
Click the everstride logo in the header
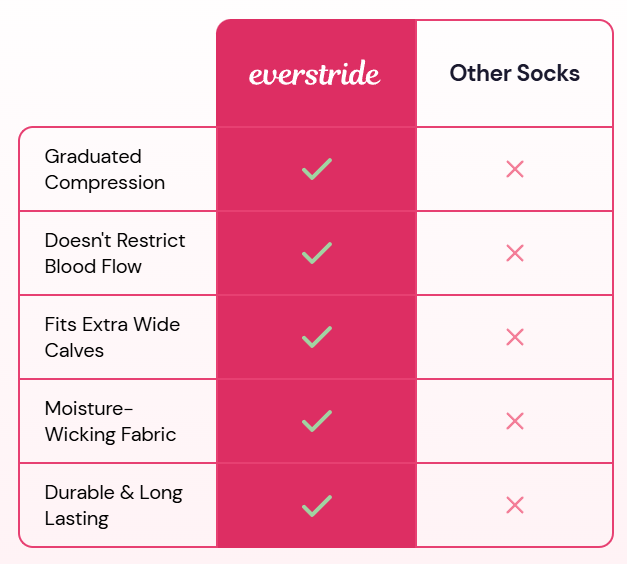[x=315, y=73]
